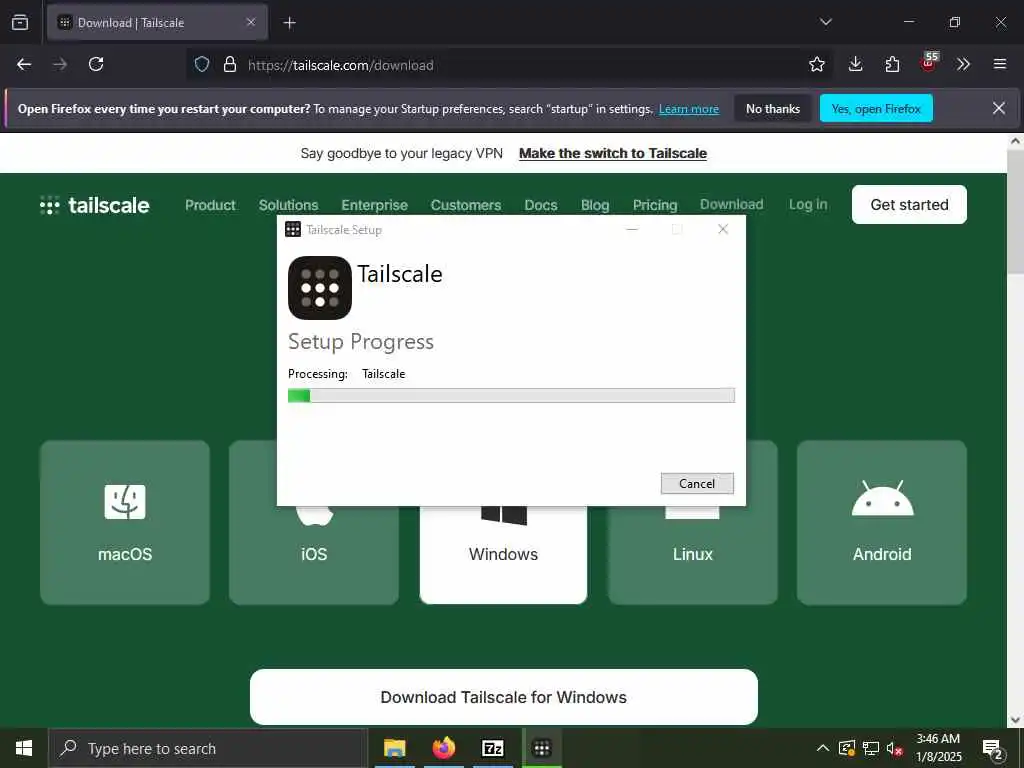Image resolution: width=1024 pixels, height=768 pixels.
Task: Open 7-Zip from the taskbar
Action: tap(492, 748)
